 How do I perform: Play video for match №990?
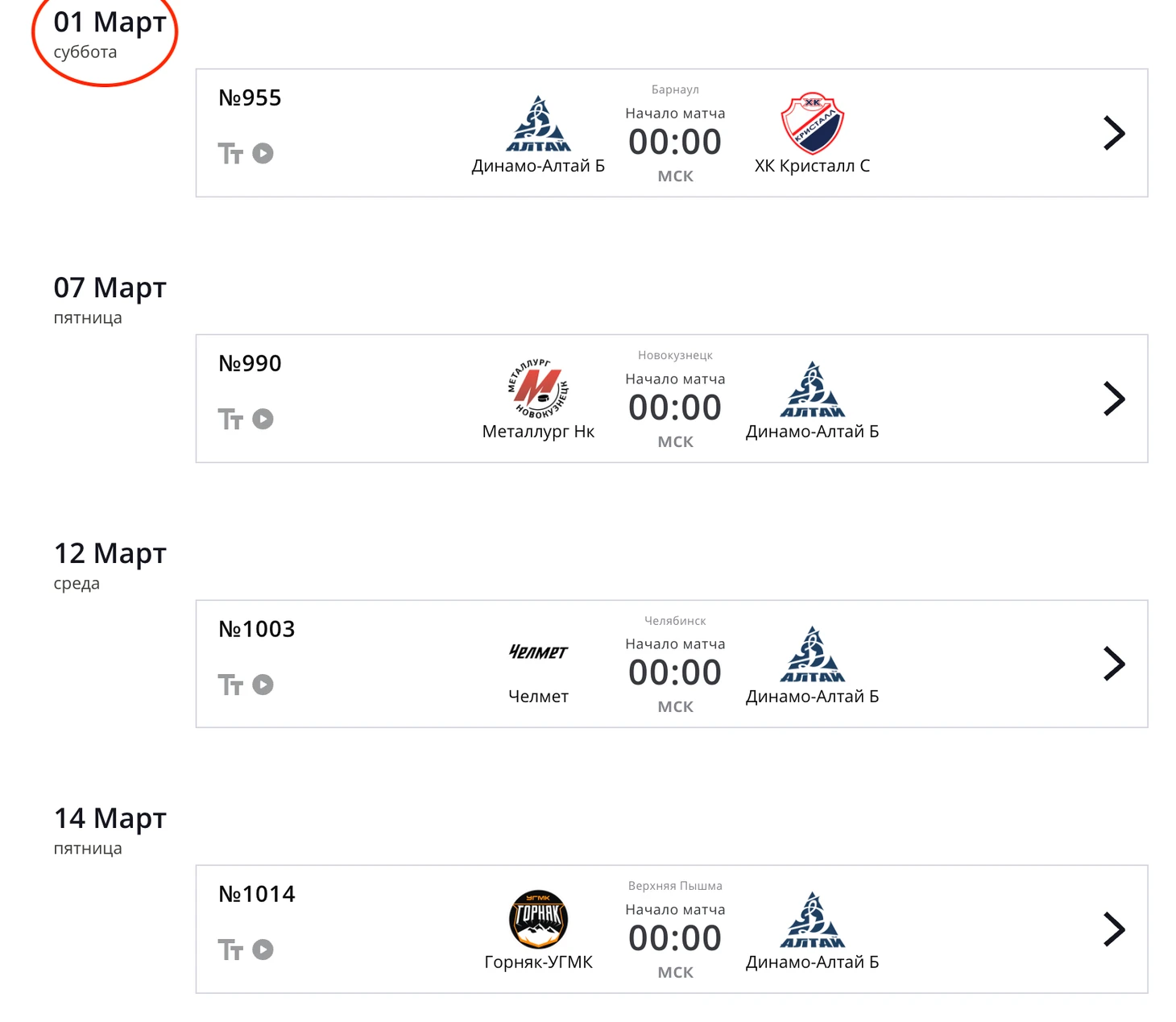click(x=263, y=419)
